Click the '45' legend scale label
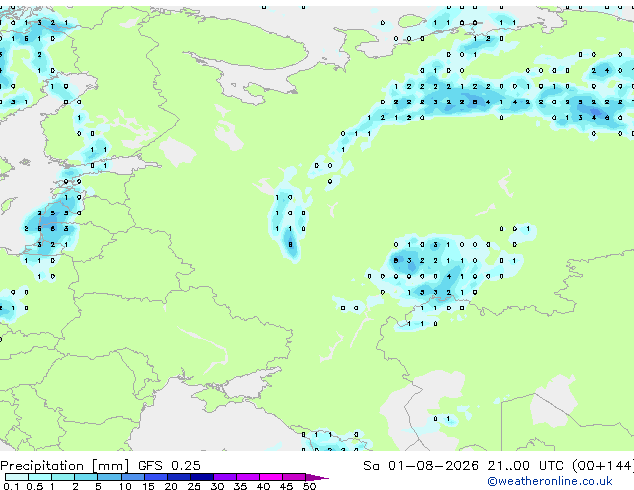Screen dimensions: 634x490 click(286, 486)
